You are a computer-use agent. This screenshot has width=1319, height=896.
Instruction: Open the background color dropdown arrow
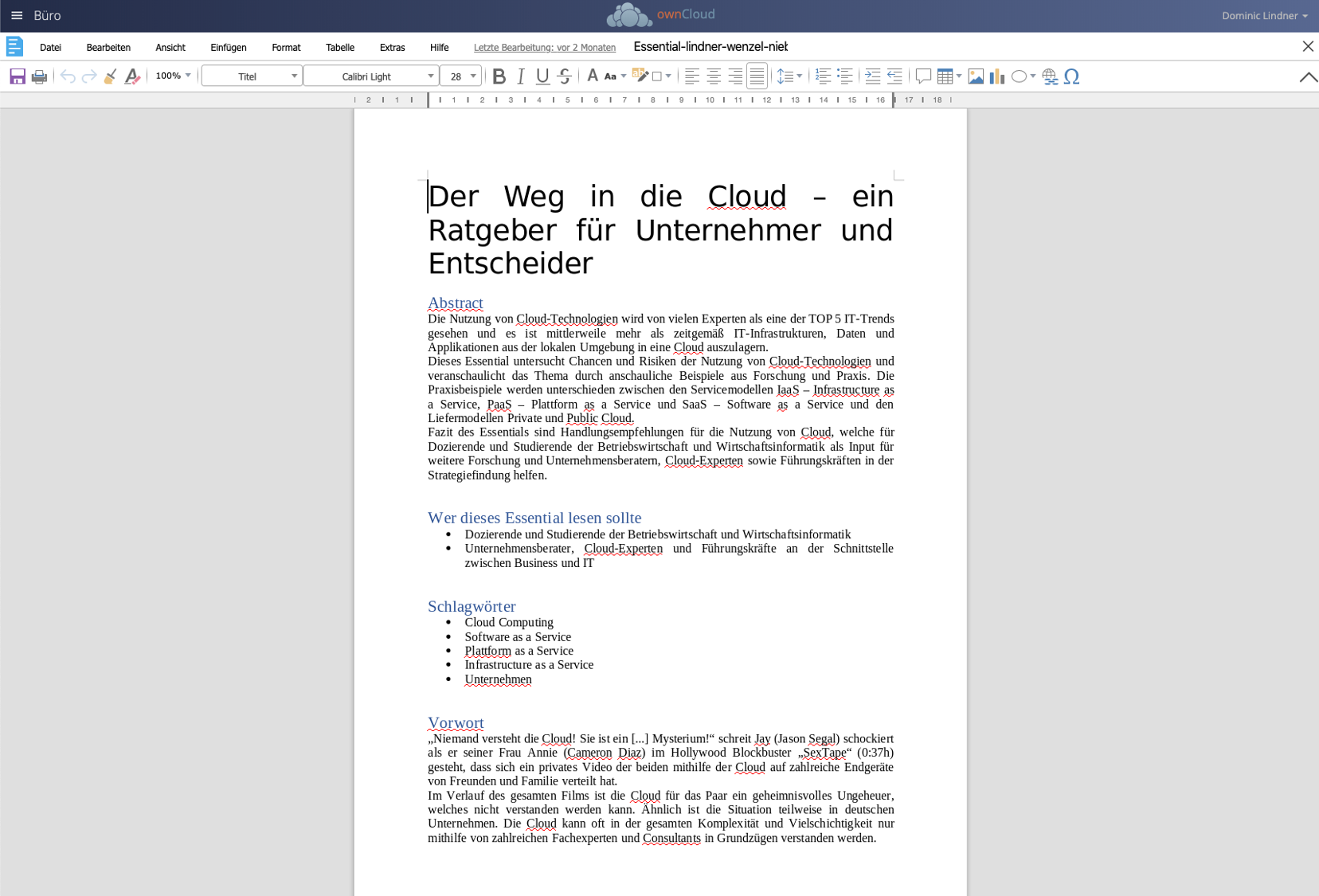(x=668, y=76)
